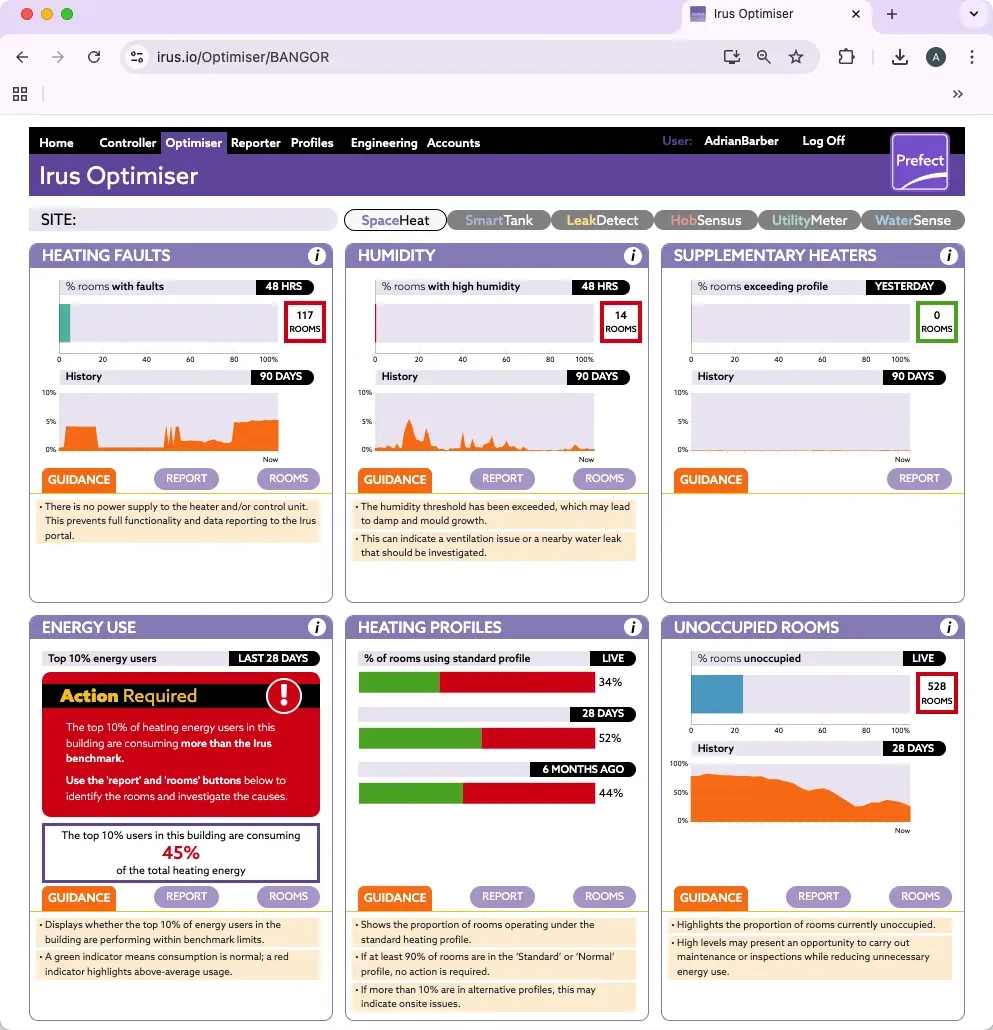Click the Log Off link
Viewport: 993px width, 1030px height.
click(823, 141)
